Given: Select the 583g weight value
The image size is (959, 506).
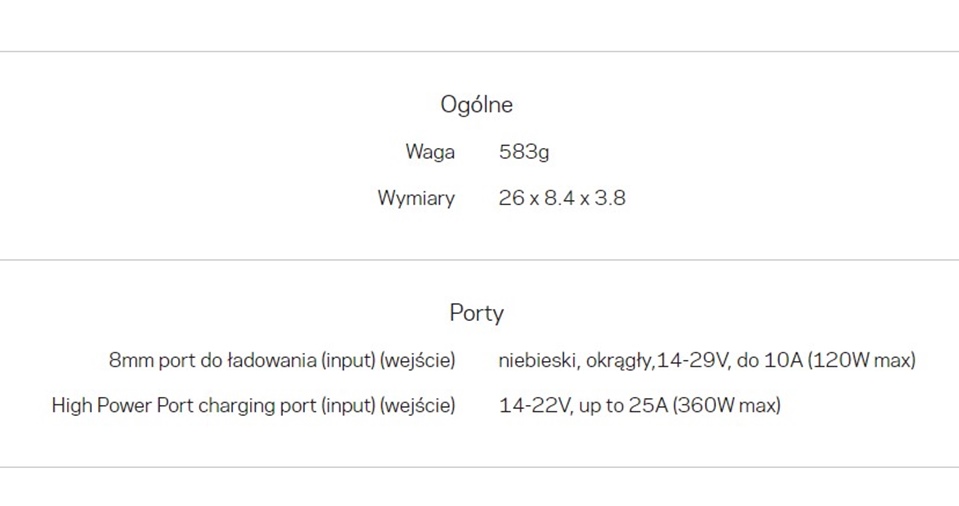Looking at the screenshot, I should point(524,152).
